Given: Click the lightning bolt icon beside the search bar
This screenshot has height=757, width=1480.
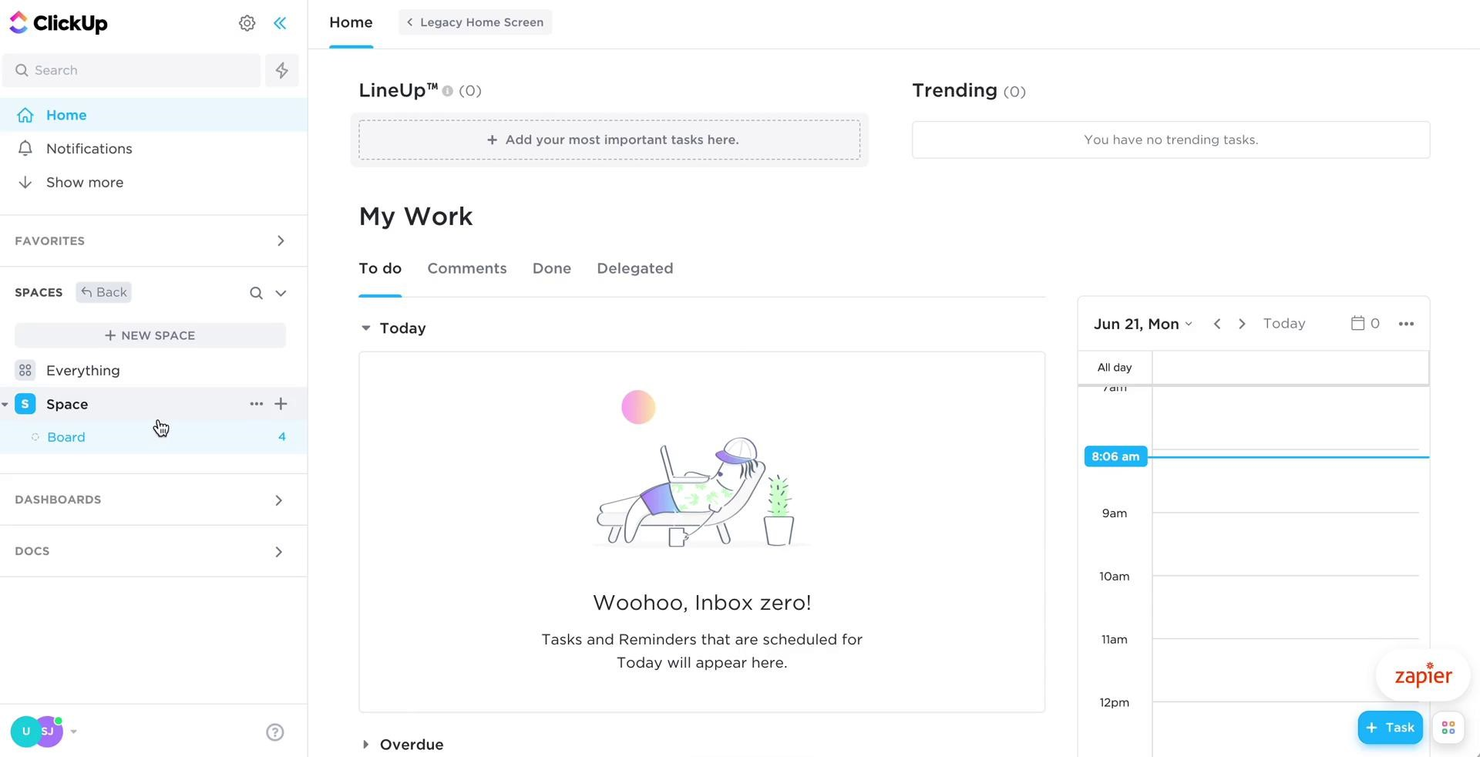Looking at the screenshot, I should click(281, 70).
